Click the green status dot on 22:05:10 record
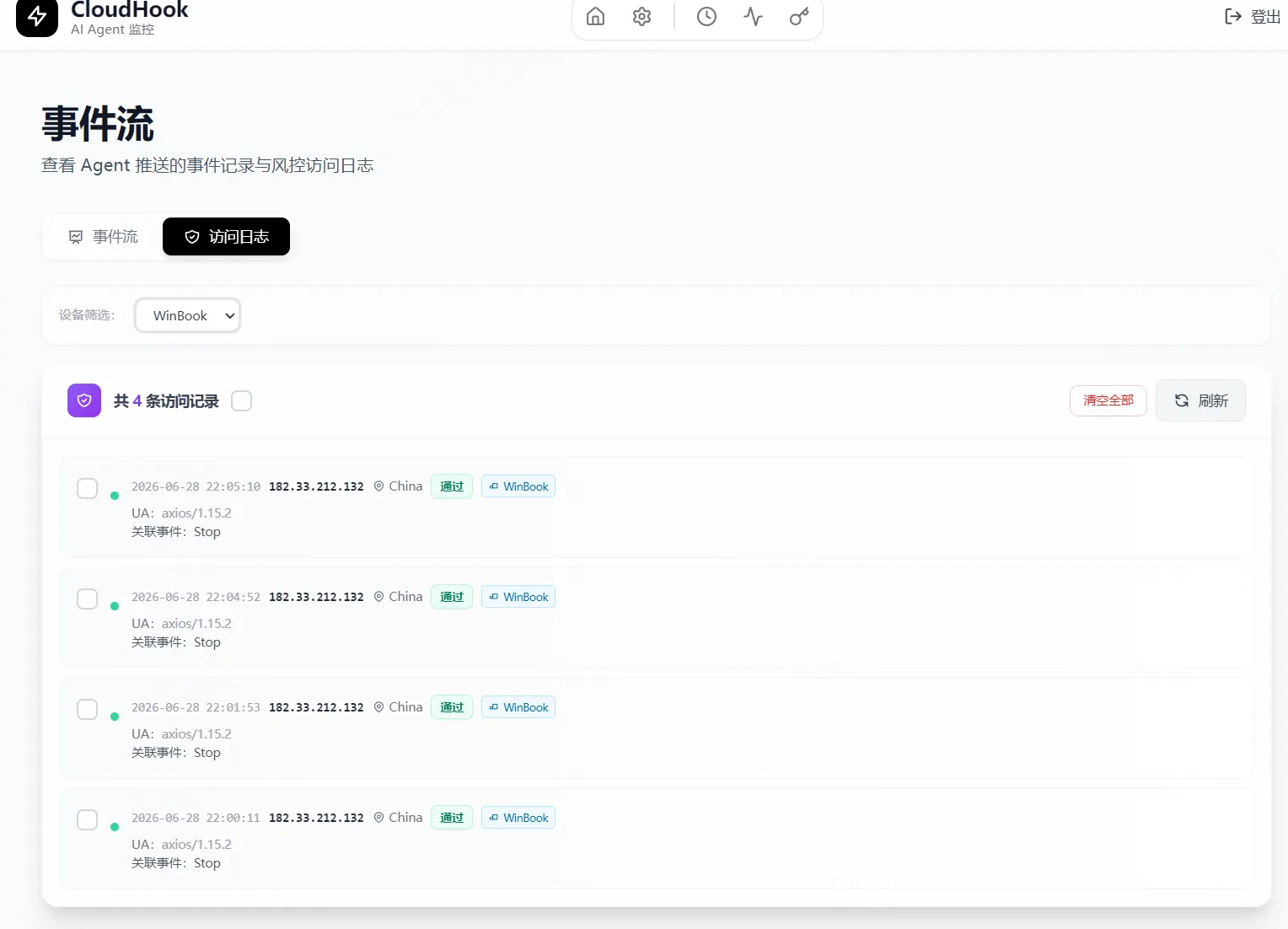The image size is (1288, 929). point(115,496)
